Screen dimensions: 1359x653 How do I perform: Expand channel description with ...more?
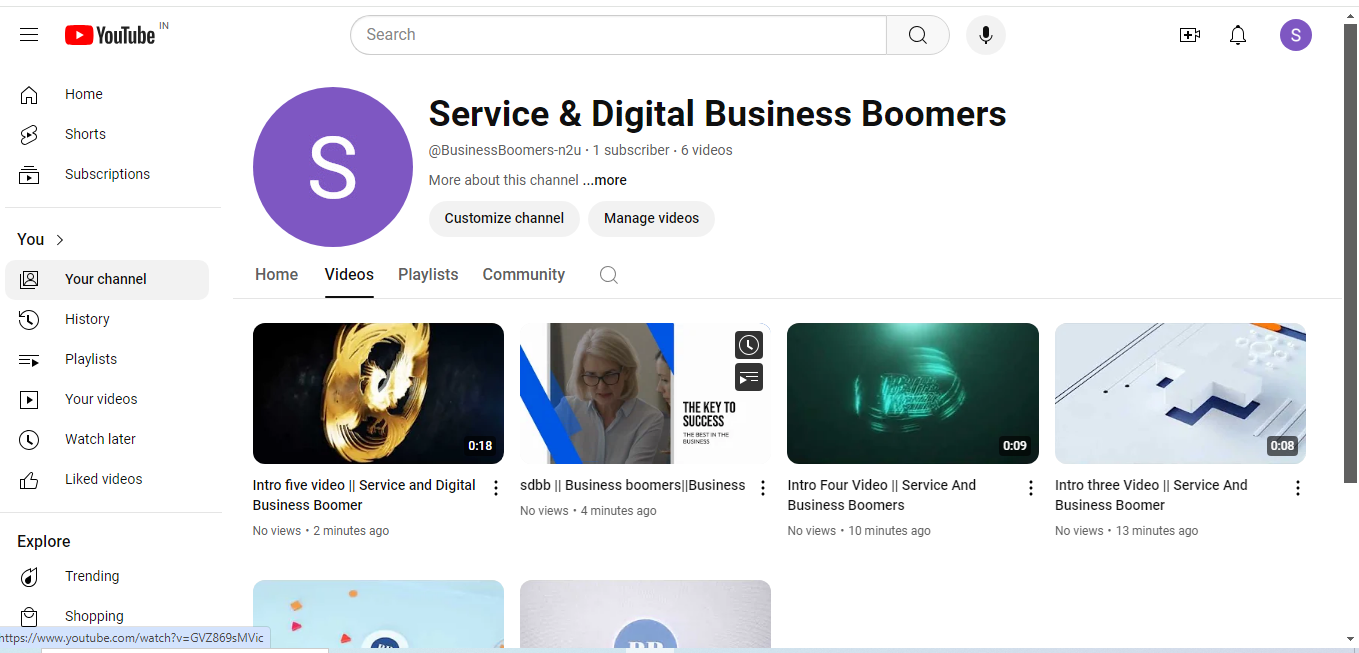605,181
